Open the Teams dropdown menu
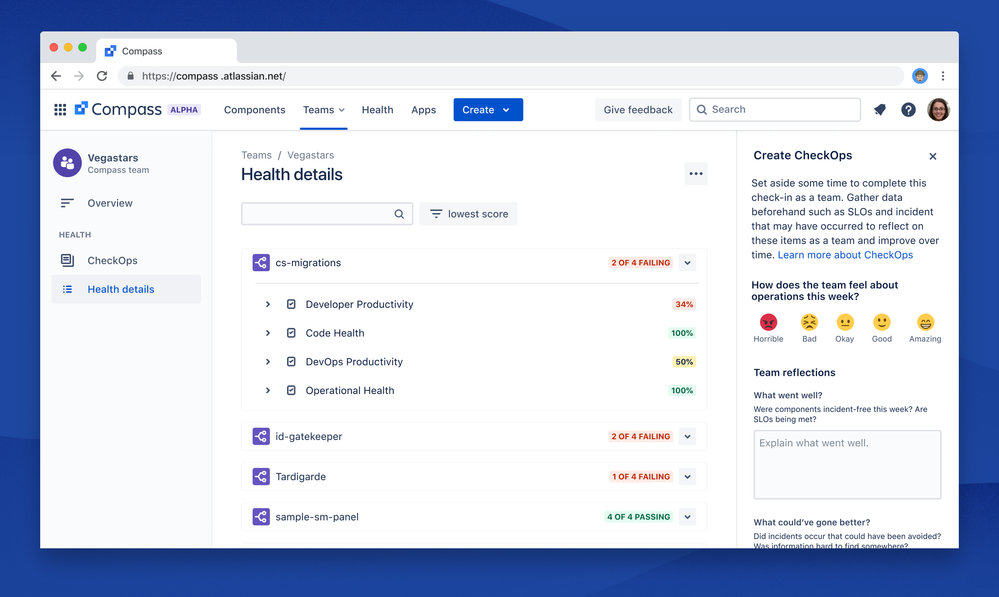This screenshot has width=999, height=597. pyautogui.click(x=324, y=110)
